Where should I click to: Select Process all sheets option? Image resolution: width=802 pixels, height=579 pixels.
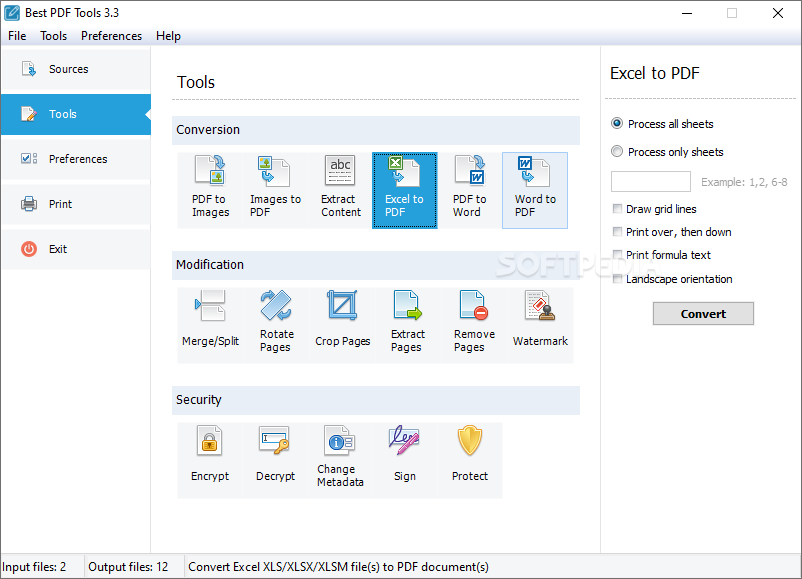pyautogui.click(x=662, y=124)
